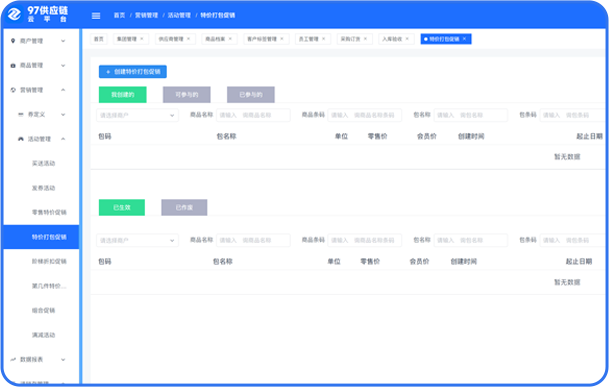Open 买送活动 in the sidebar

pyautogui.click(x=44, y=164)
